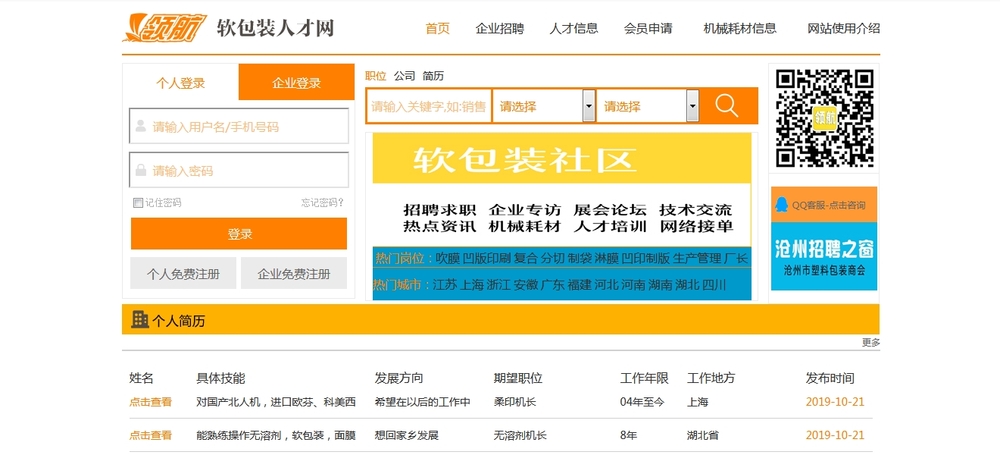Open the second 请选择 dropdown
This screenshot has height=455, width=1000.
pos(648,106)
